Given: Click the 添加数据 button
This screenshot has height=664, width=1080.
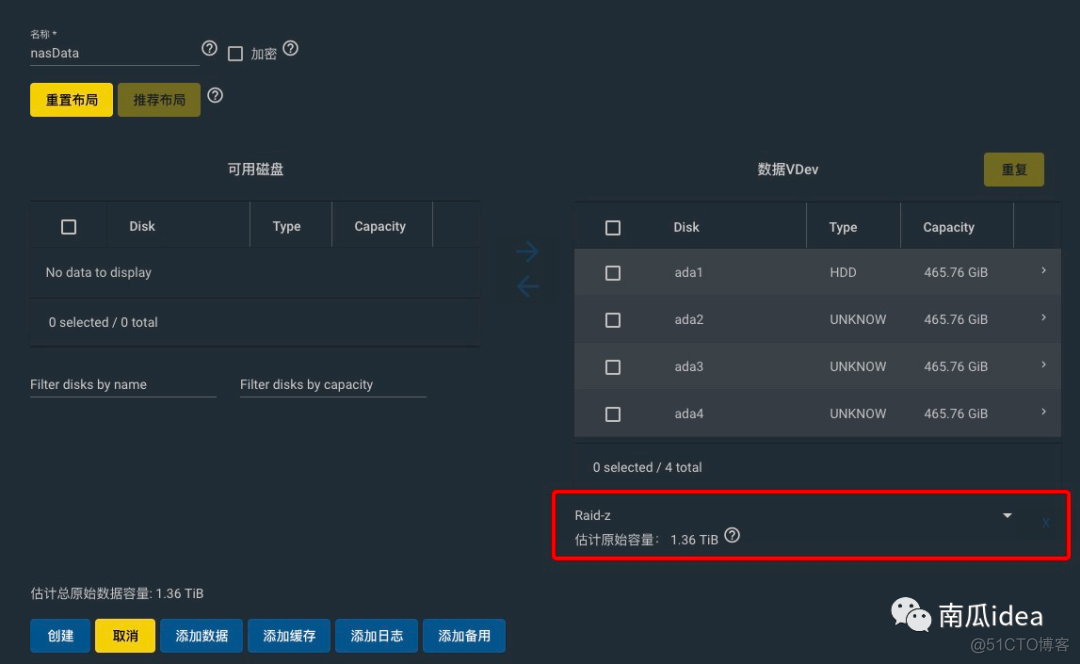Looking at the screenshot, I should point(202,636).
